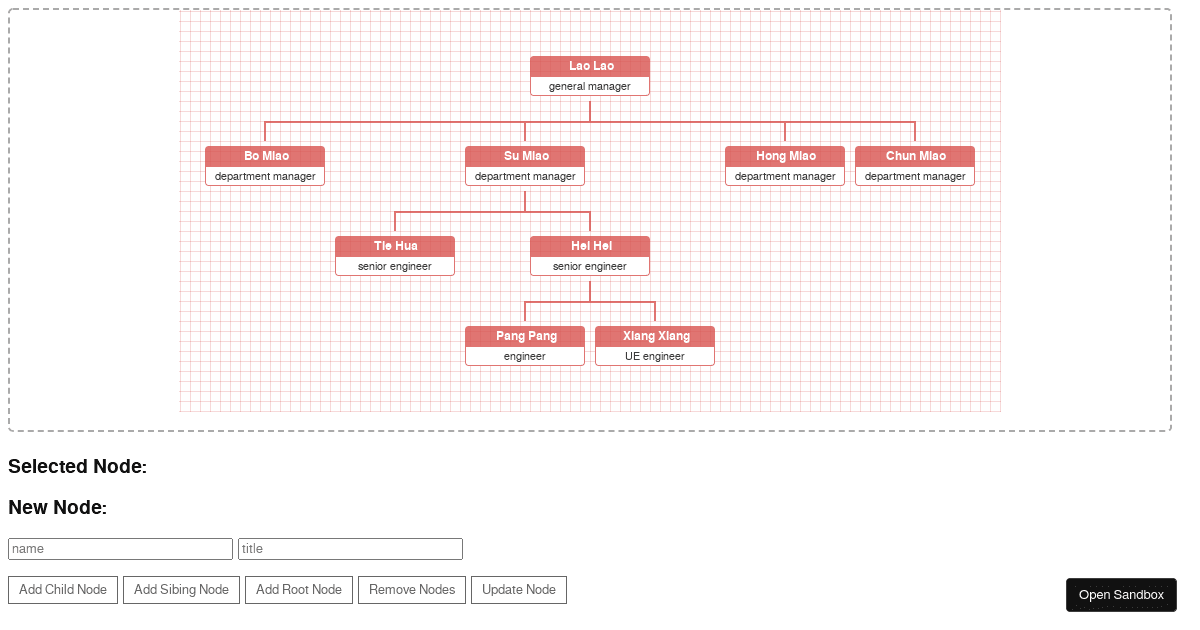
Task: Click the Add Sibing Node button
Action: pos(181,590)
